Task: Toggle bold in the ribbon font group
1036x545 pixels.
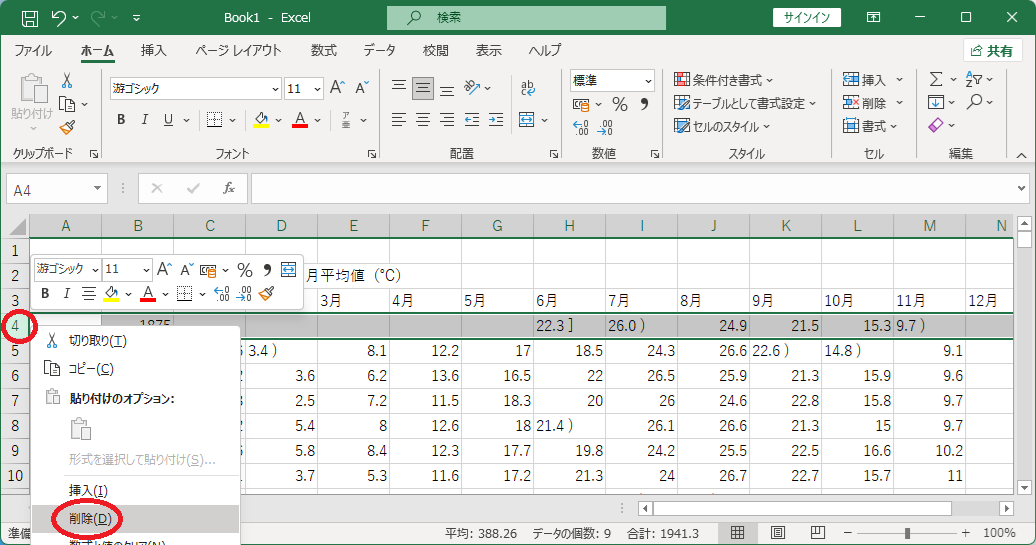Action: 121,120
